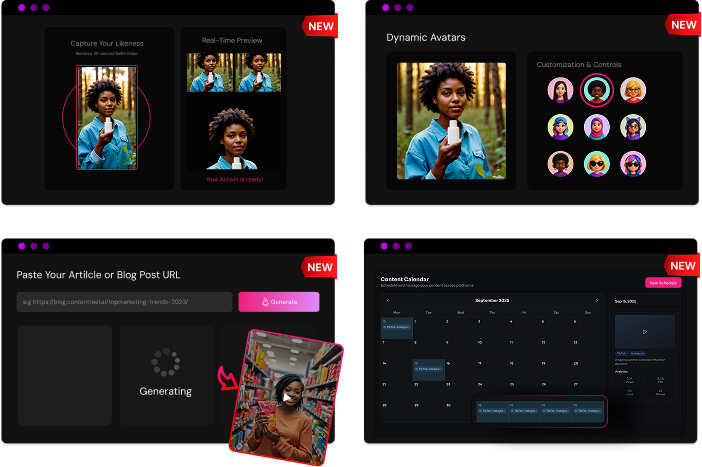Click the blog post URL input field
The image size is (702, 467).
[x=124, y=301]
